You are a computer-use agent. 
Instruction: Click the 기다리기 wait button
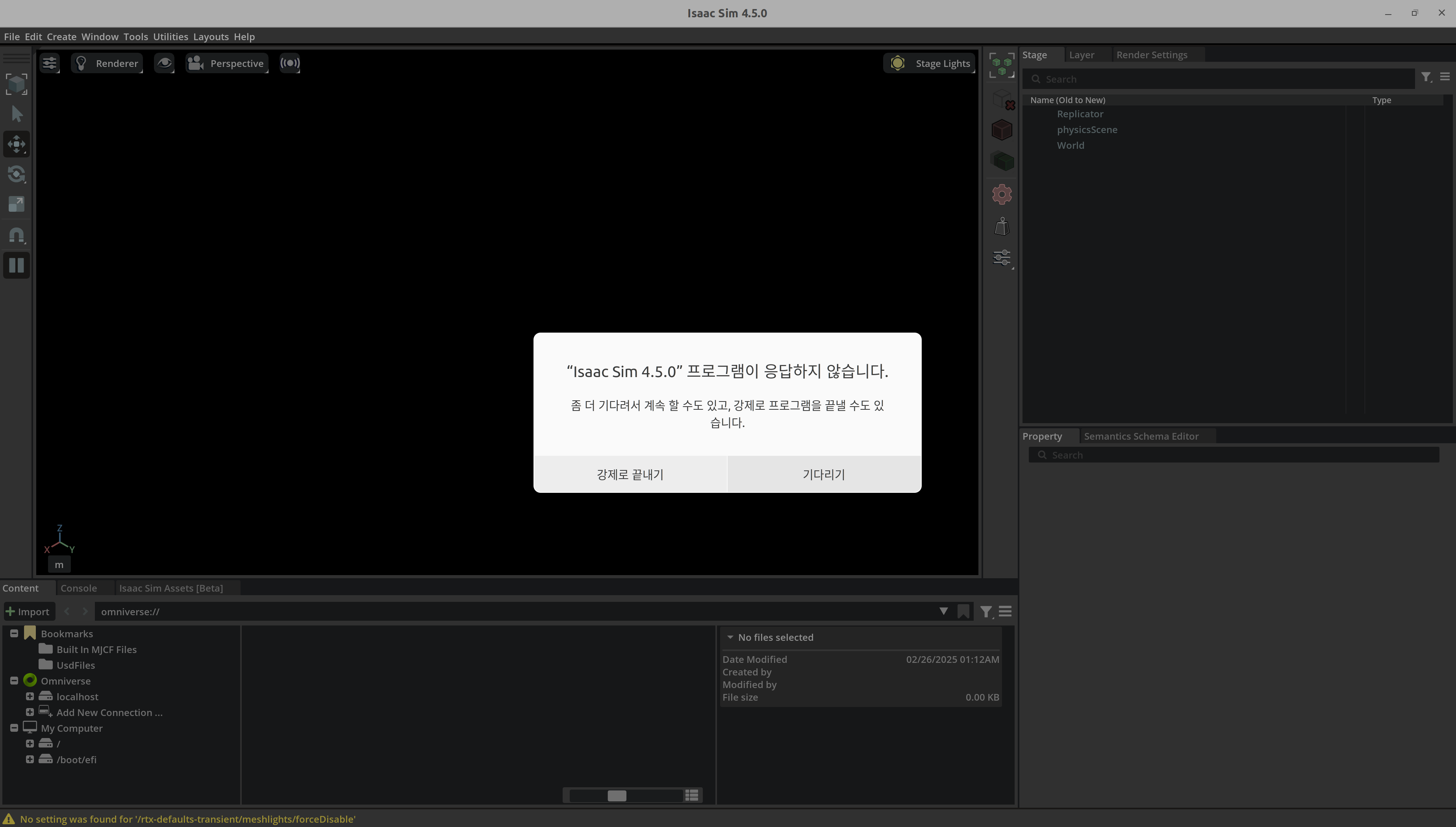coord(824,474)
